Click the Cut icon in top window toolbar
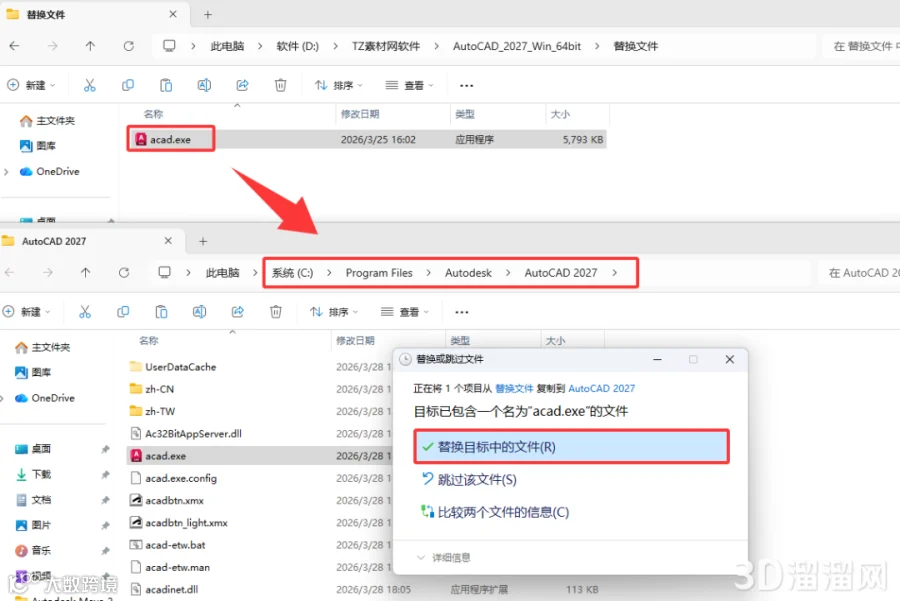 point(90,86)
